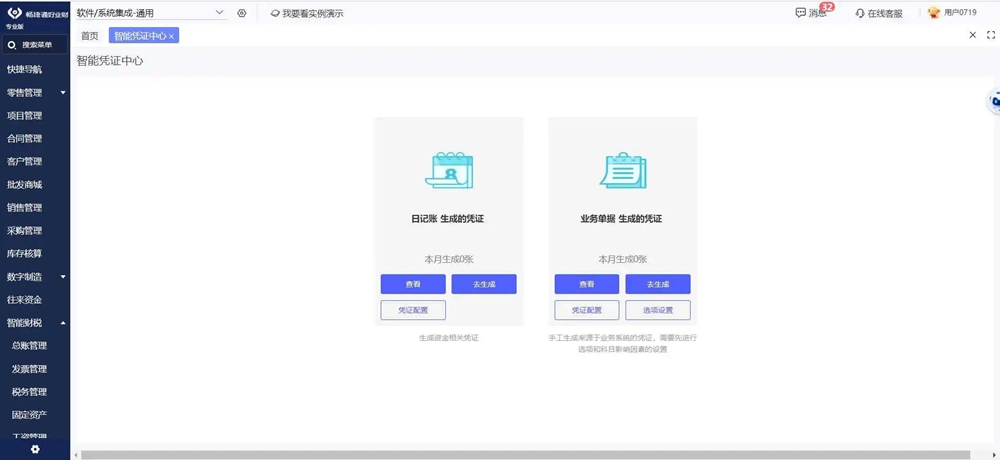Click the 业务单据 document voucher illustration
Screen dimensions: 1000x460
[622, 170]
